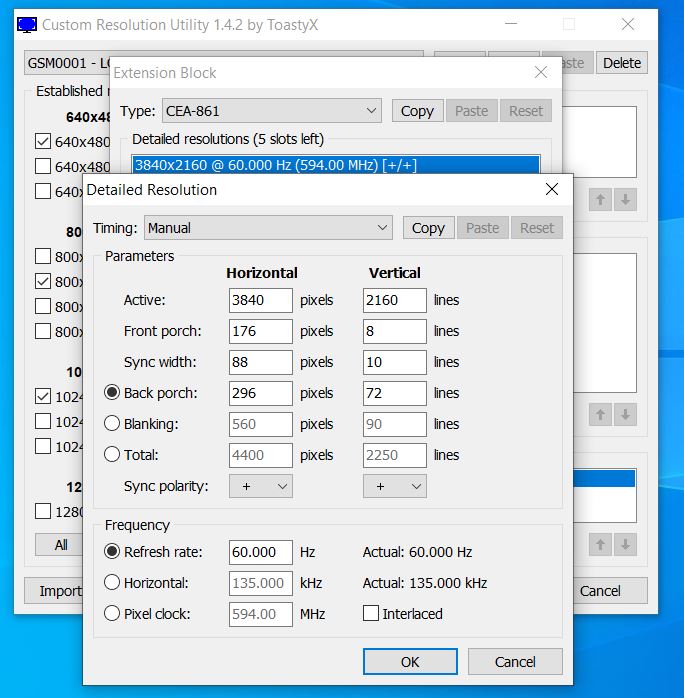Open the Timing dropdown
The height and width of the screenshot is (698, 684).
click(268, 228)
